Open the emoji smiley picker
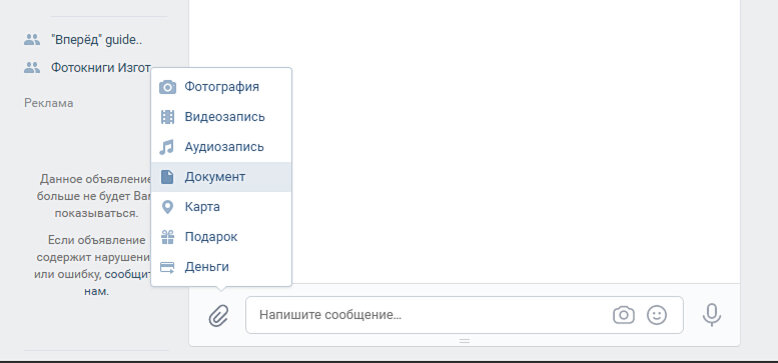 pos(657,315)
